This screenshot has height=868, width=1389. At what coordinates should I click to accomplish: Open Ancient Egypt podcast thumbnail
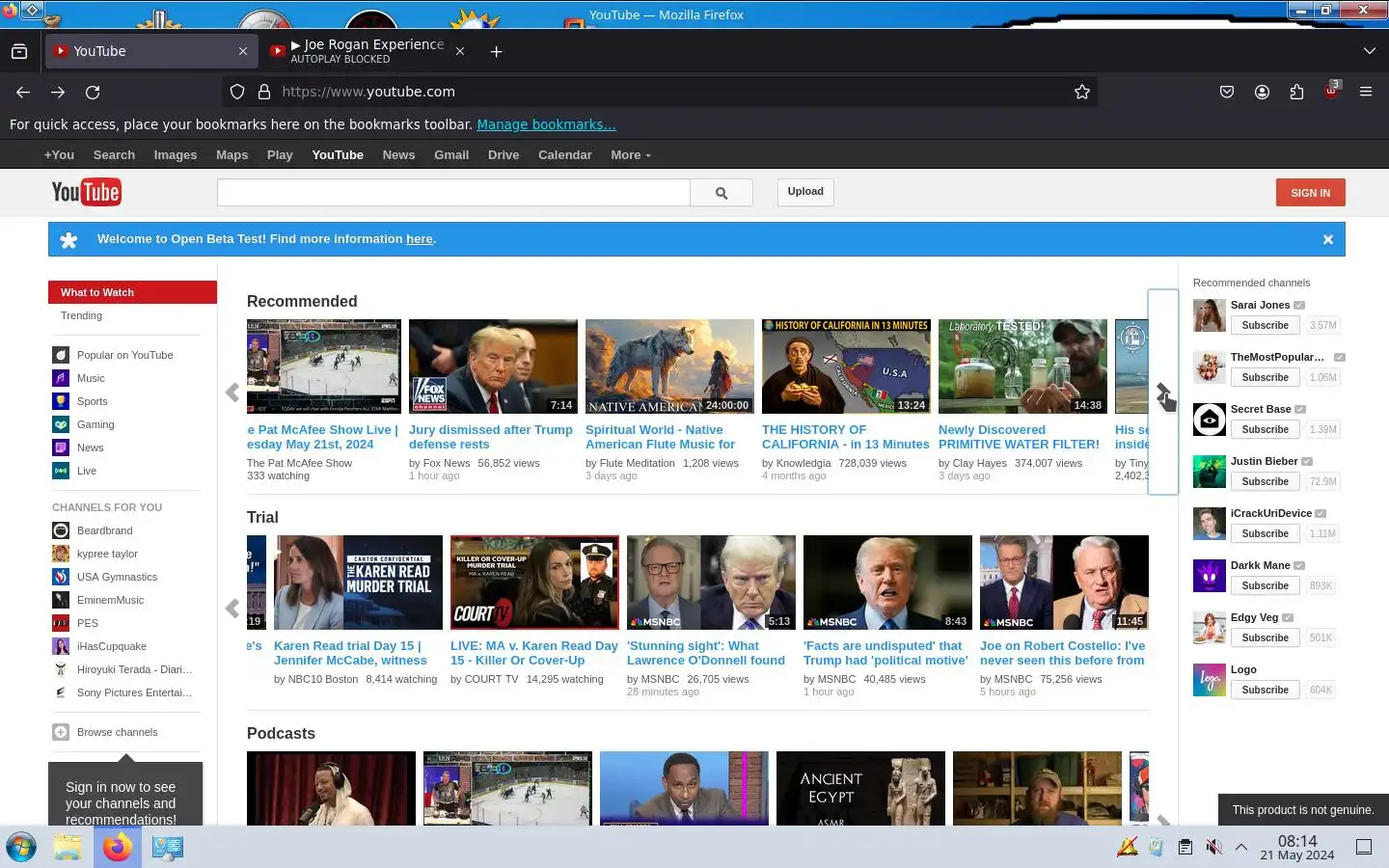coord(860,788)
